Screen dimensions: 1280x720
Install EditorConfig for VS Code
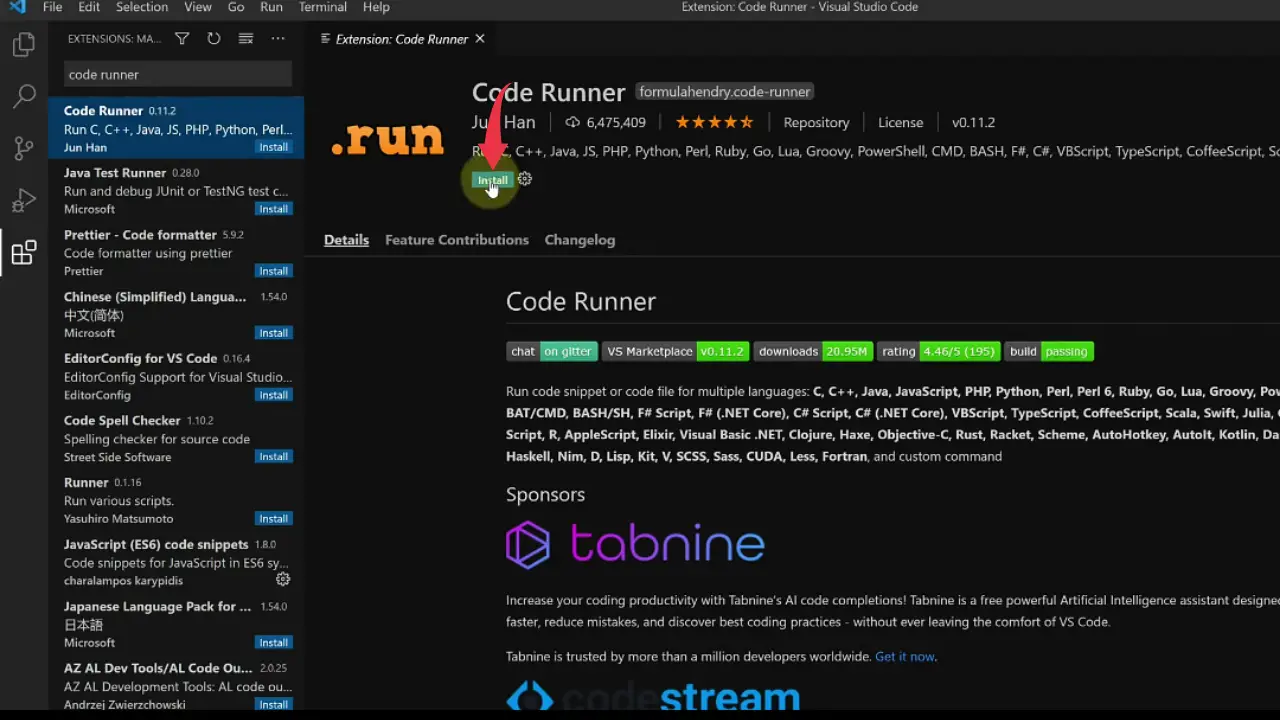273,395
